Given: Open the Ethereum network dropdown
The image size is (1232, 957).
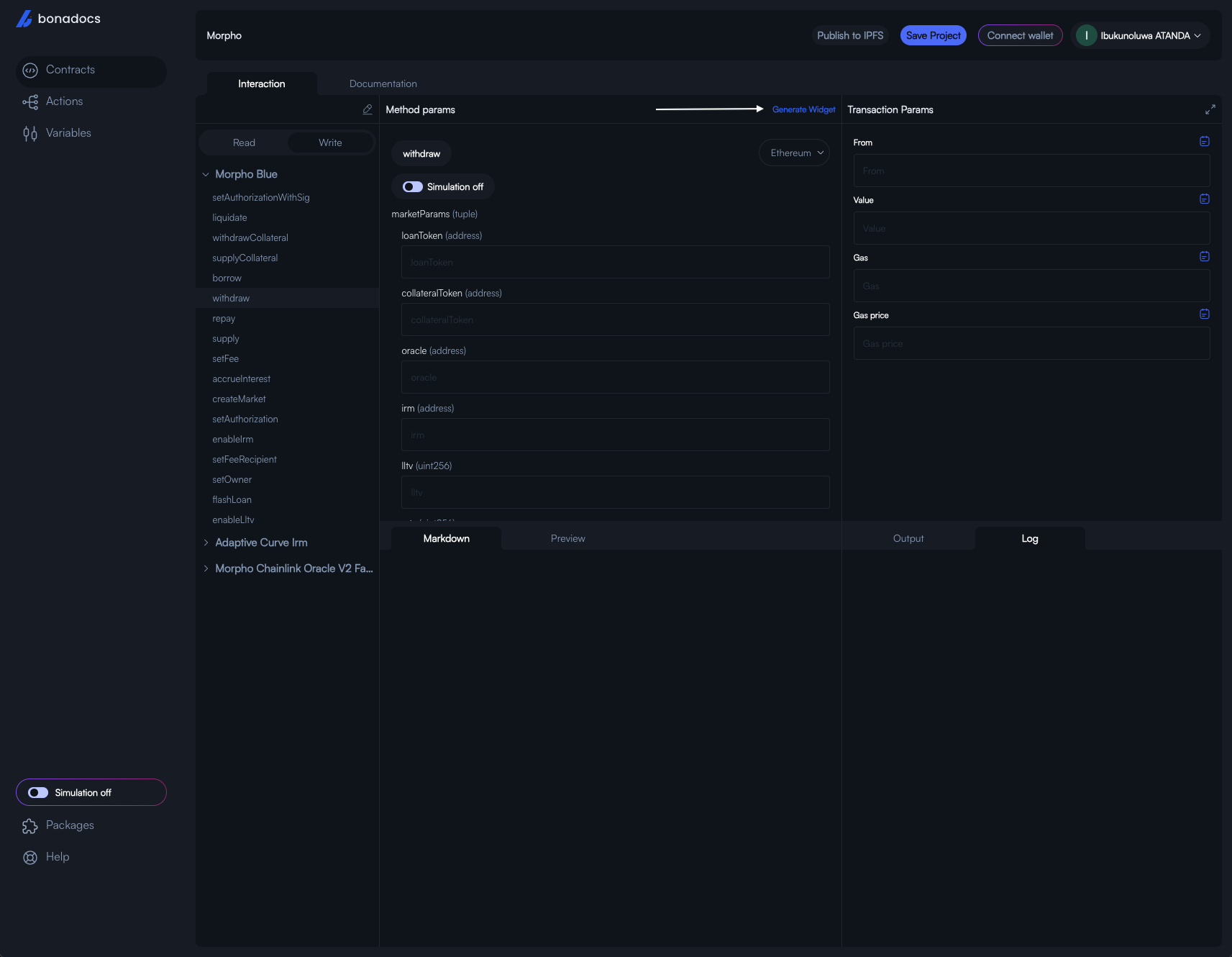Looking at the screenshot, I should click(794, 153).
